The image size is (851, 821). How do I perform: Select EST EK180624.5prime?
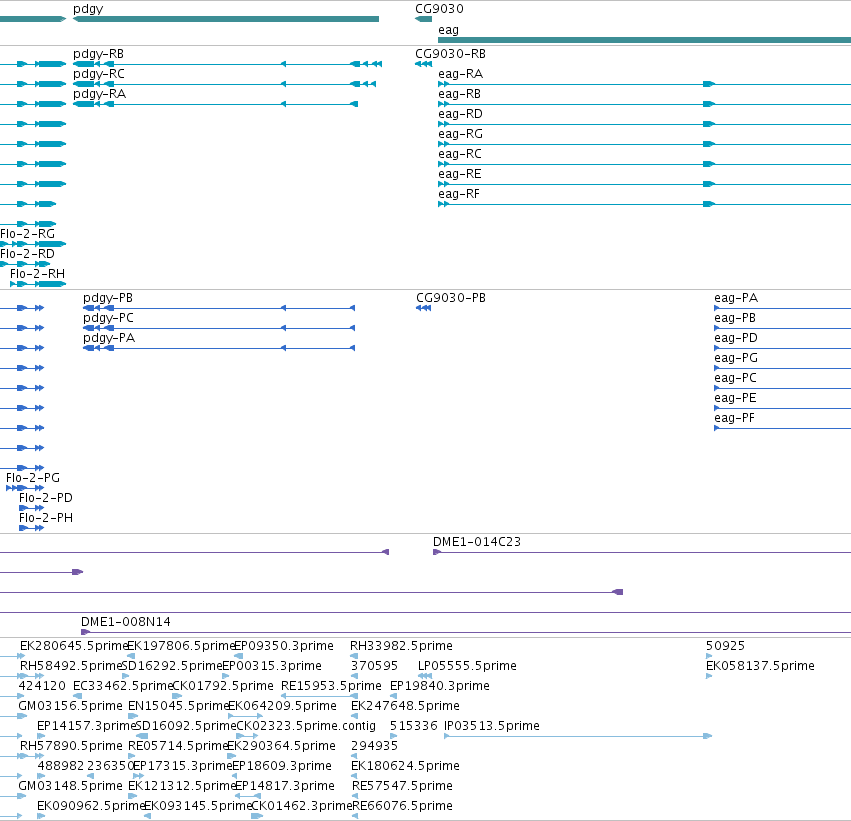click(x=405, y=766)
